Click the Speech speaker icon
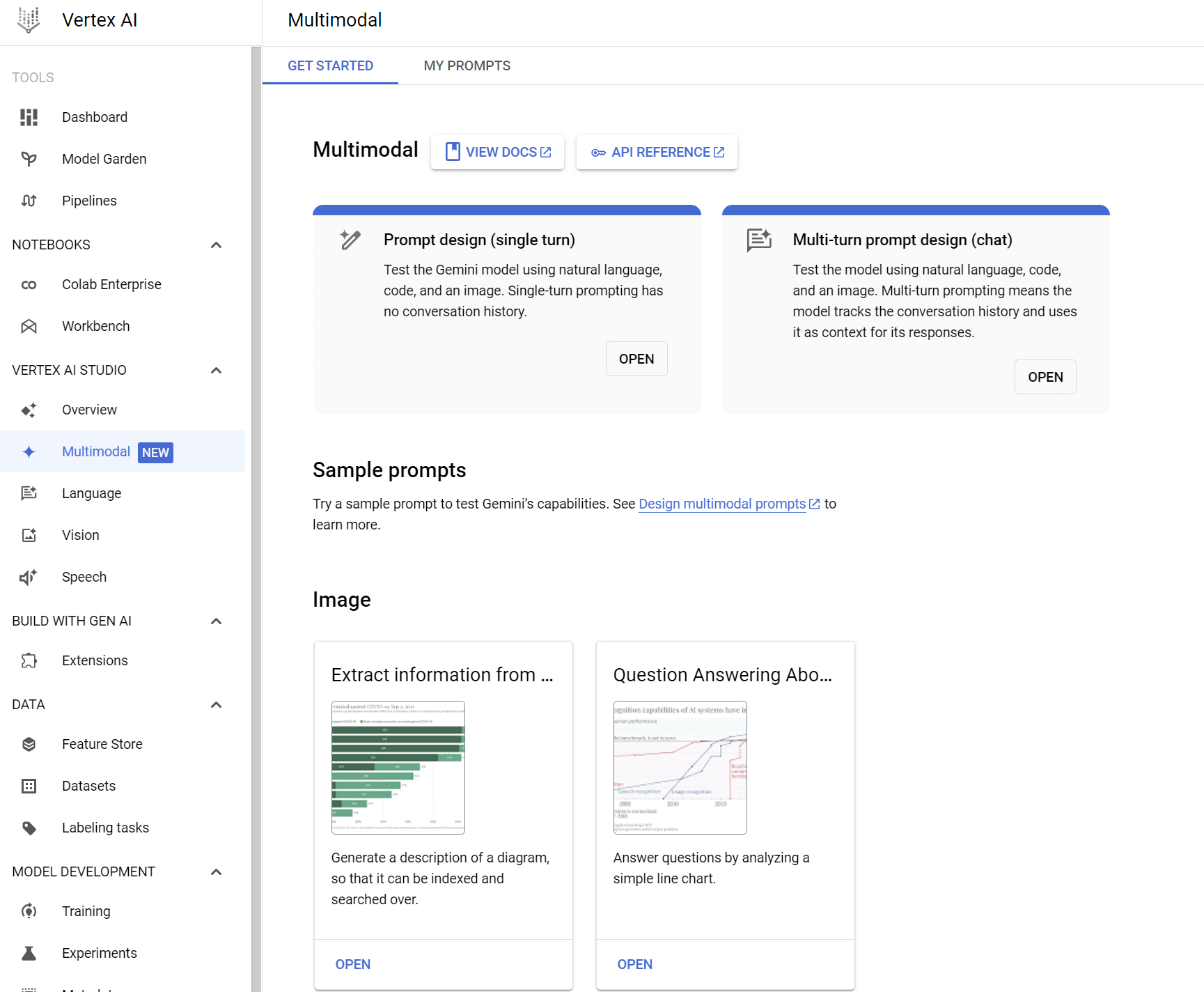The image size is (1204, 992). [x=29, y=577]
